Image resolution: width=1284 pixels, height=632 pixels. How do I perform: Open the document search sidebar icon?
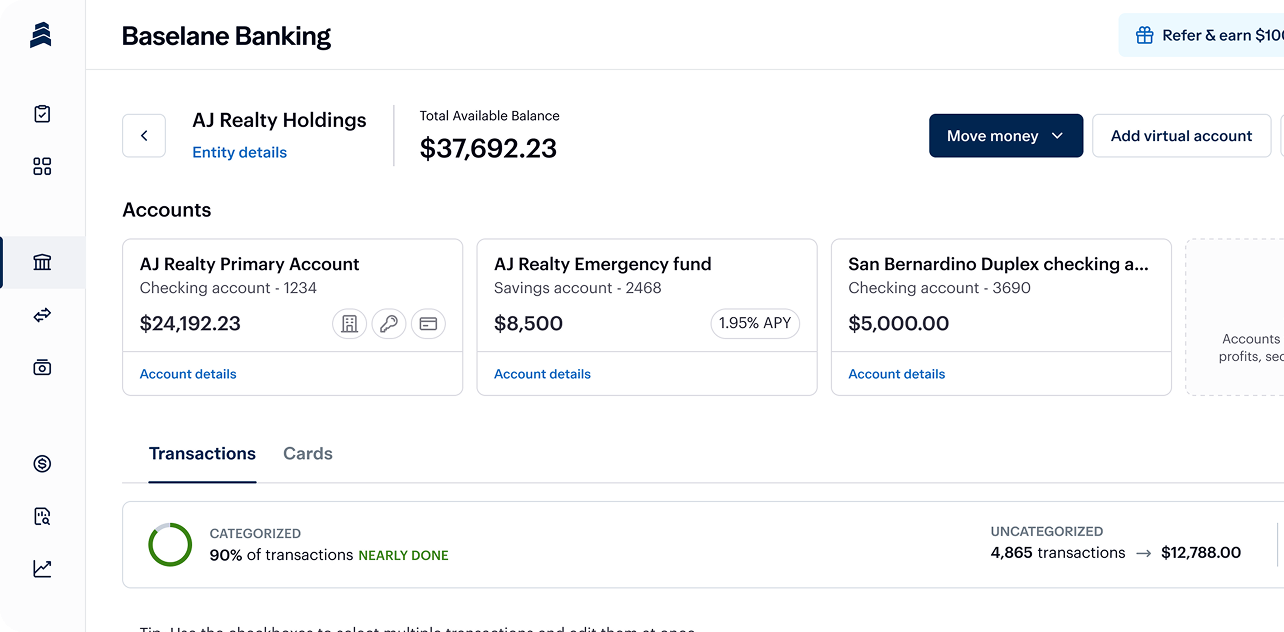[42, 516]
